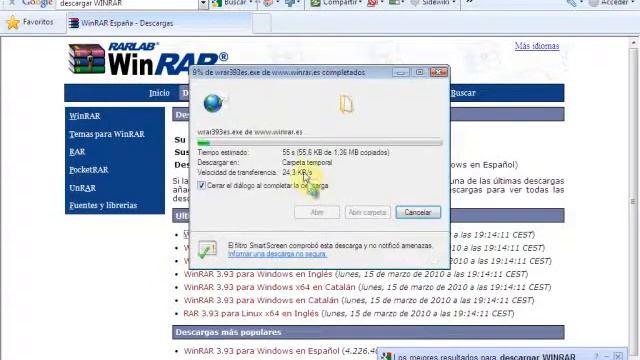Toggle 'Cerrar el diálogo al completar la descarga'
The image size is (640, 360).
(x=201, y=185)
